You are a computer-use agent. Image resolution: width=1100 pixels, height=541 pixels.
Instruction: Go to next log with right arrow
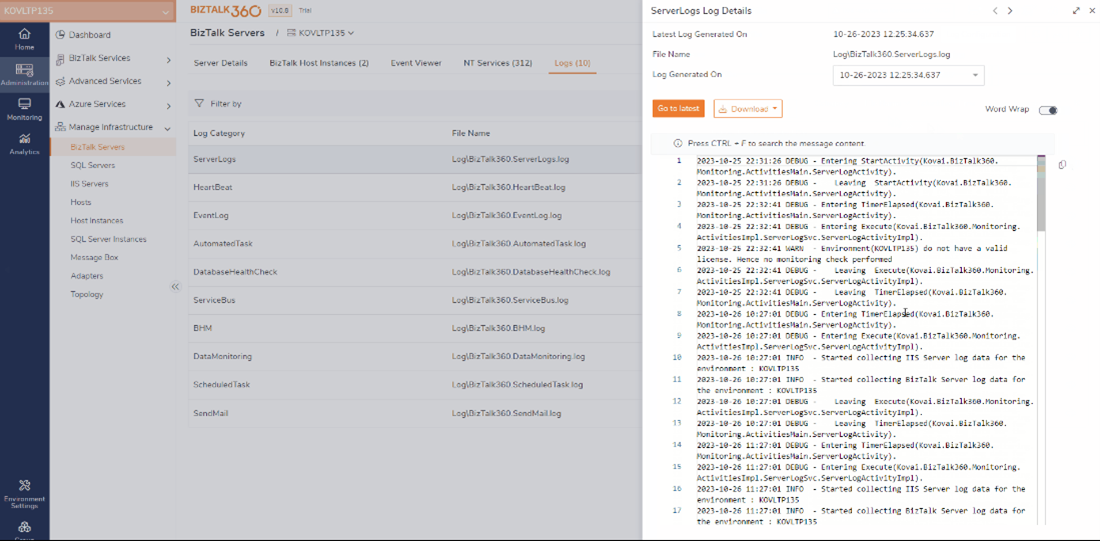pyautogui.click(x=1010, y=11)
